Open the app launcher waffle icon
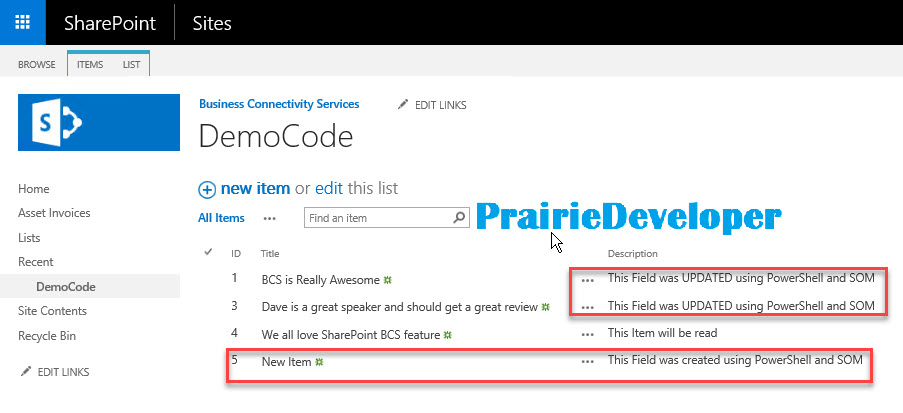903x413 pixels. click(x=22, y=22)
